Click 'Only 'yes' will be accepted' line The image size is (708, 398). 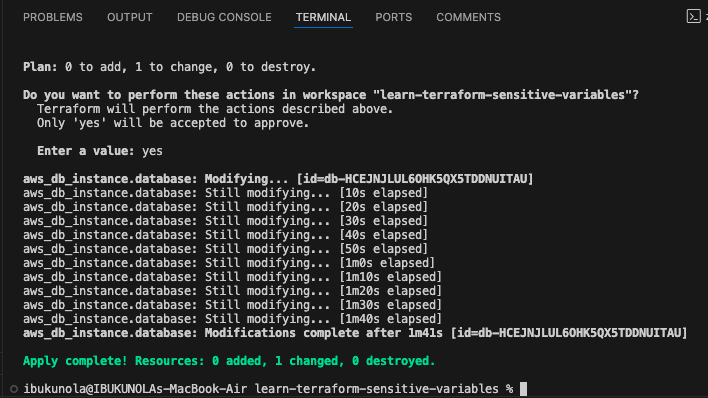click(x=173, y=123)
